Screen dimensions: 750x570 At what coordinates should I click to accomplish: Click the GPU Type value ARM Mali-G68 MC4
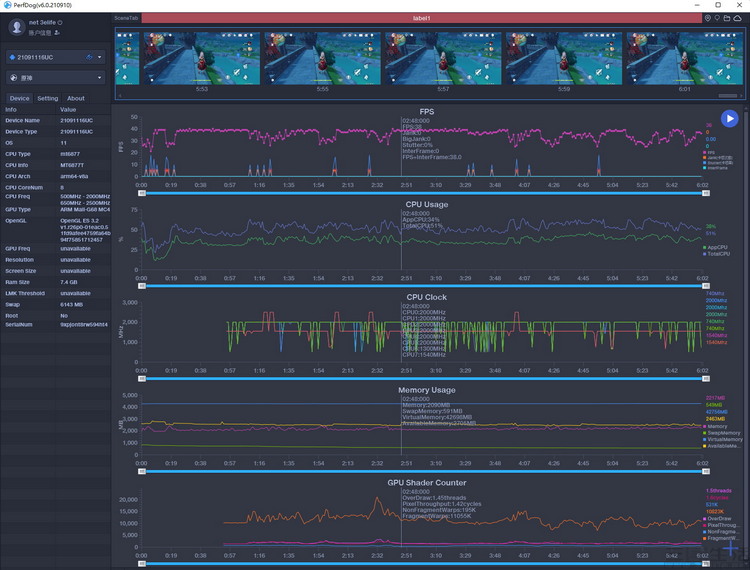click(85, 209)
